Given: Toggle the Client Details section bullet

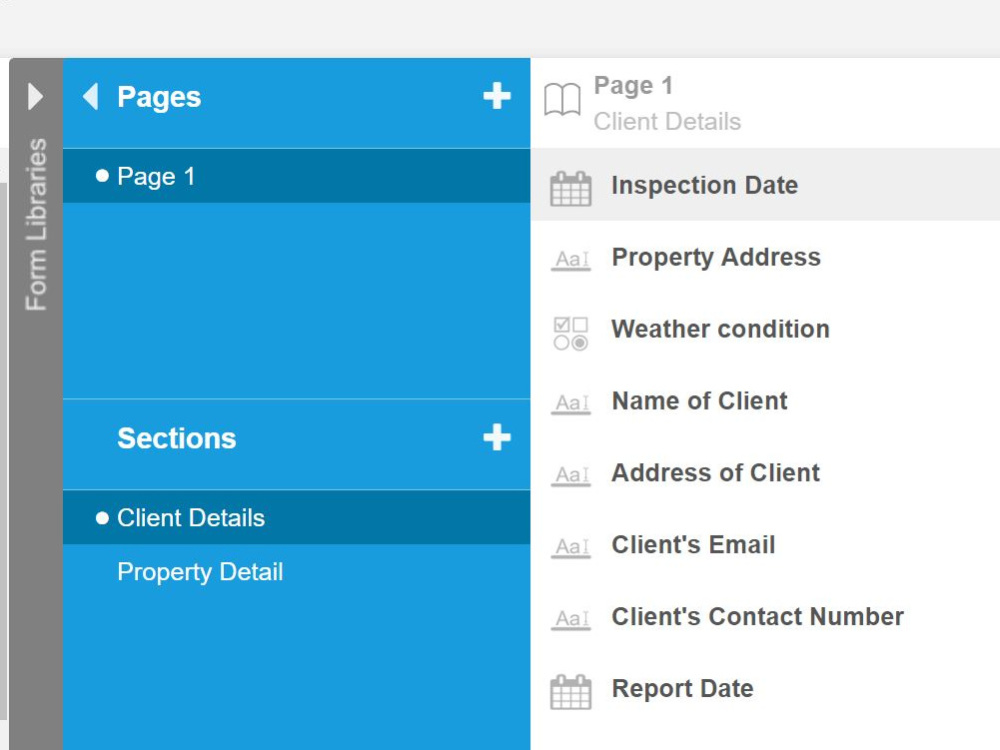Looking at the screenshot, I should [x=103, y=517].
